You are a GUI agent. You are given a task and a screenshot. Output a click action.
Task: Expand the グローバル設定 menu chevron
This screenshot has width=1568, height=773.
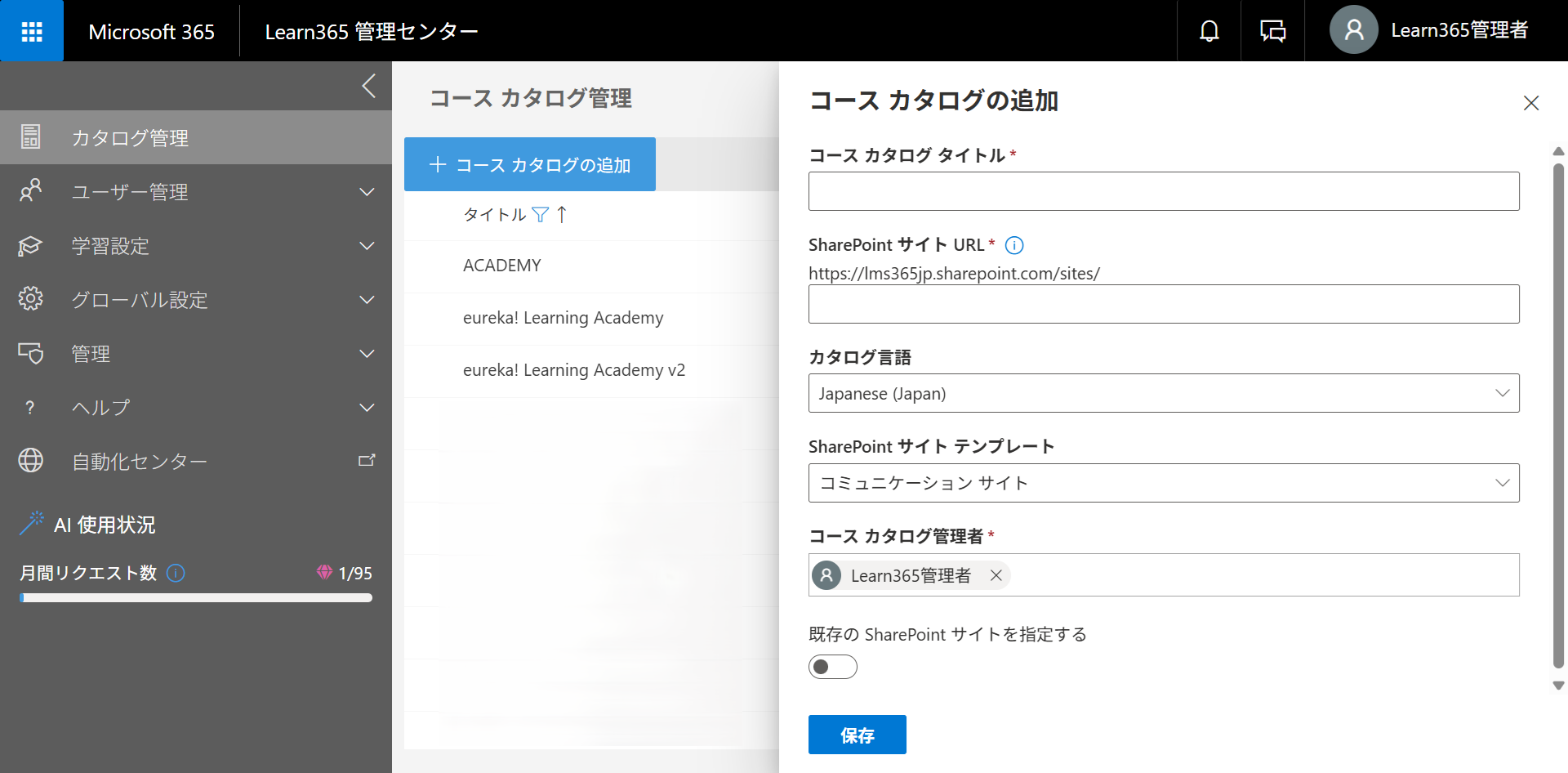click(367, 300)
